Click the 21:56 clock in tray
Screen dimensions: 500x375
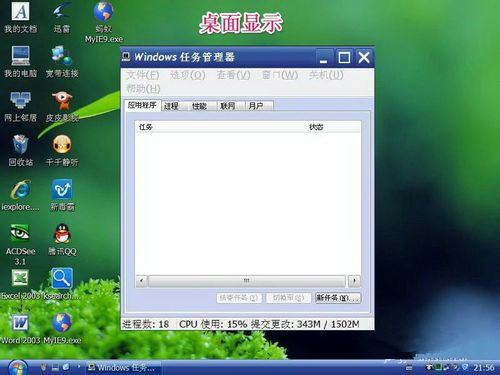[484, 367]
